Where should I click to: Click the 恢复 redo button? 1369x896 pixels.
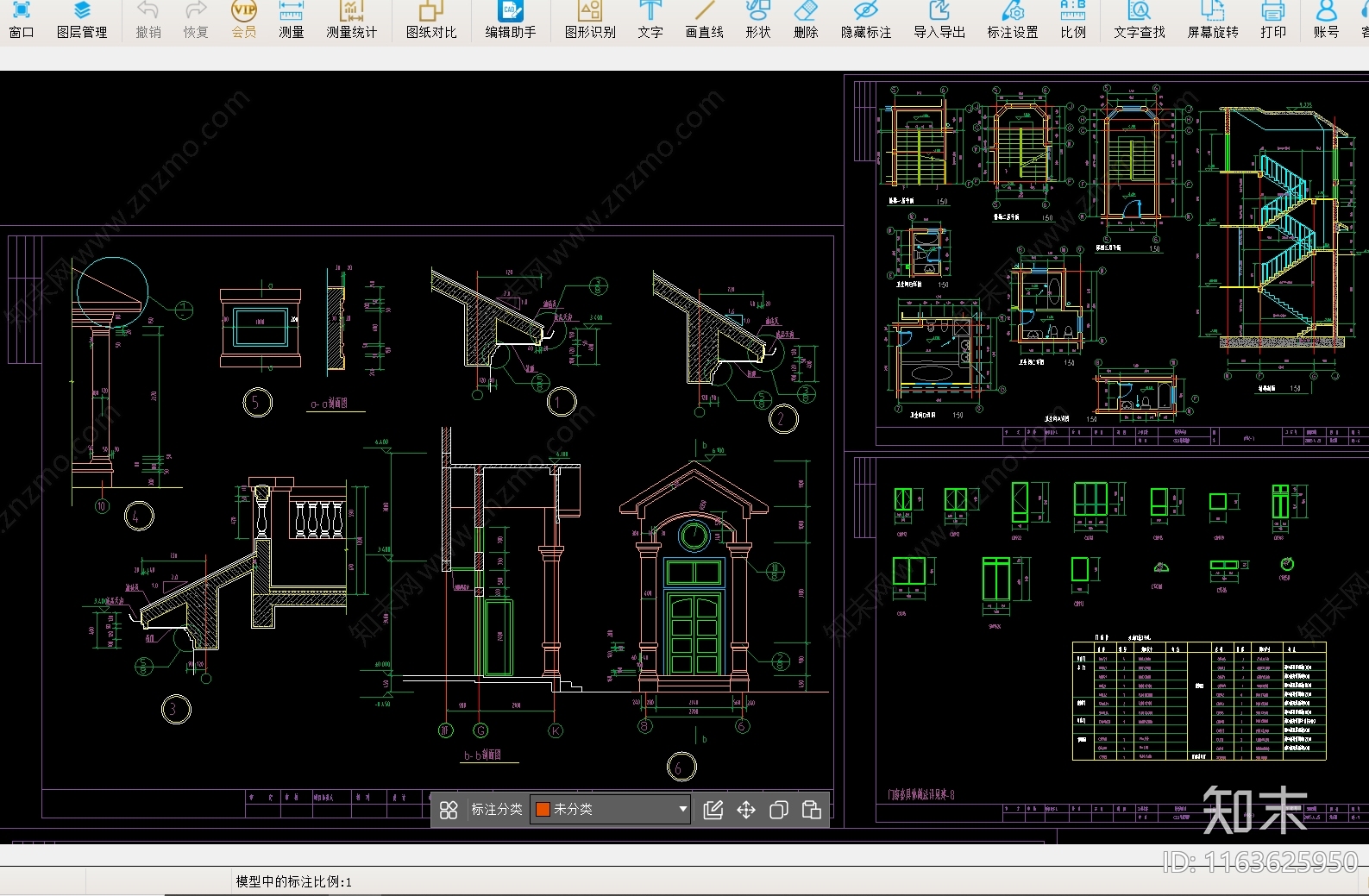(196, 21)
